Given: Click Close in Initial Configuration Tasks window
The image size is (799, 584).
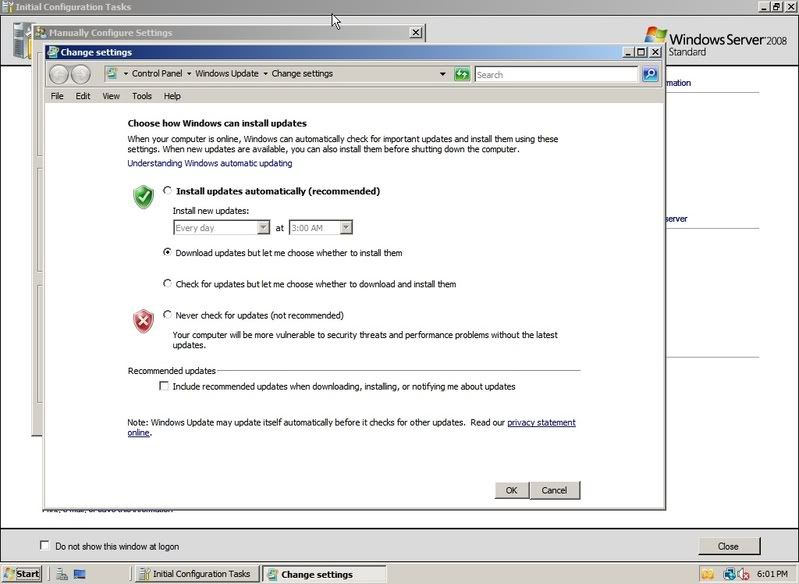Looking at the screenshot, I should tap(728, 546).
